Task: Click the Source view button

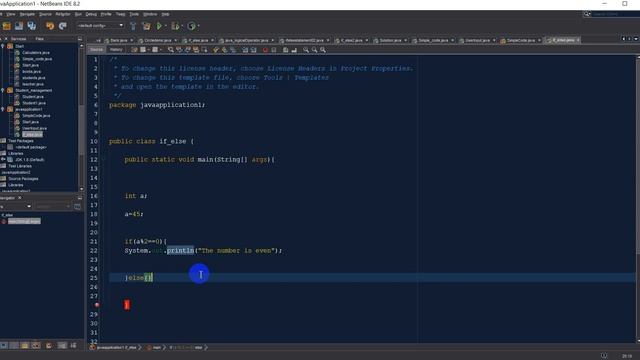Action: (x=97, y=50)
